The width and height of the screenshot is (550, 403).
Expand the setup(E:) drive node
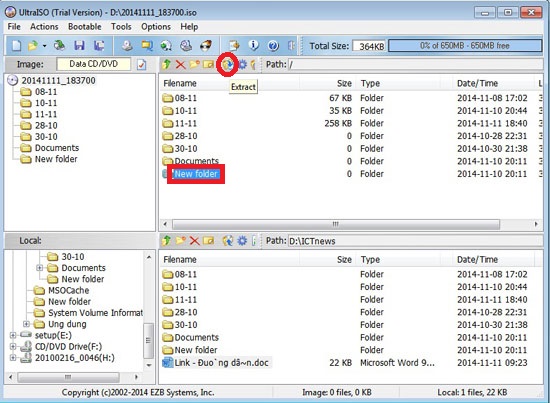coord(13,335)
